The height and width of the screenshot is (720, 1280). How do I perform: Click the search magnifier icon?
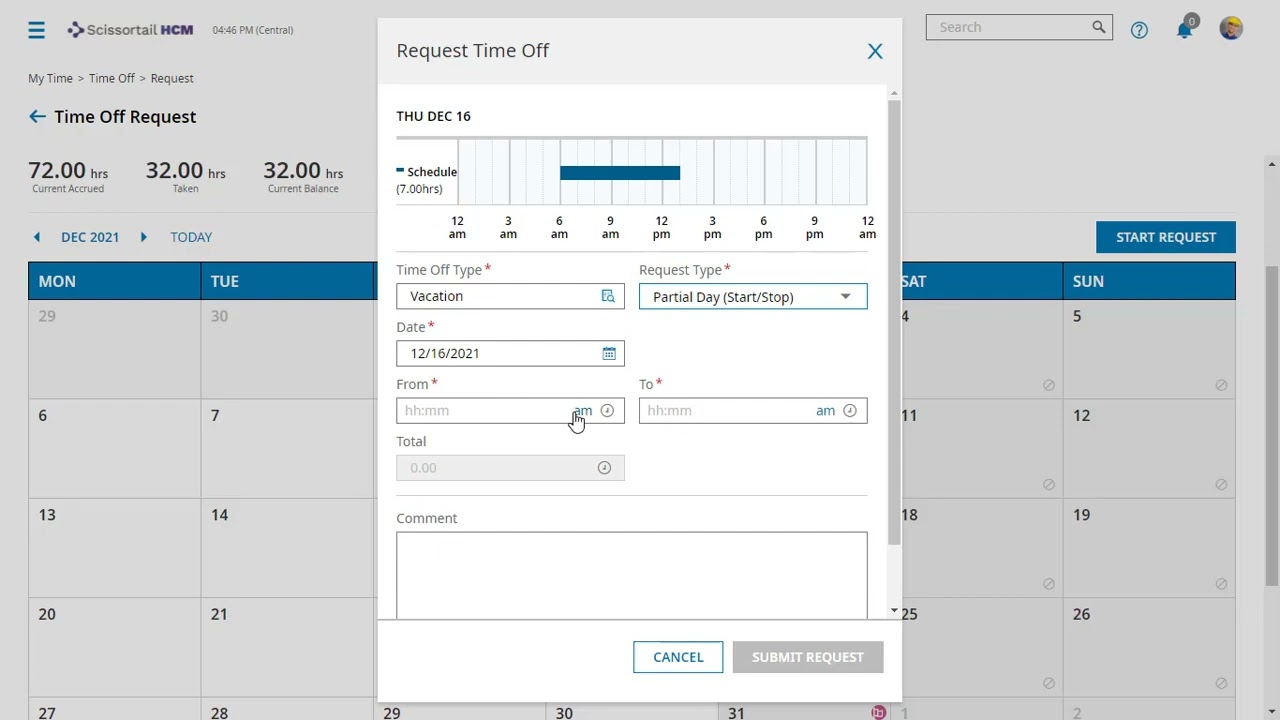click(1097, 27)
